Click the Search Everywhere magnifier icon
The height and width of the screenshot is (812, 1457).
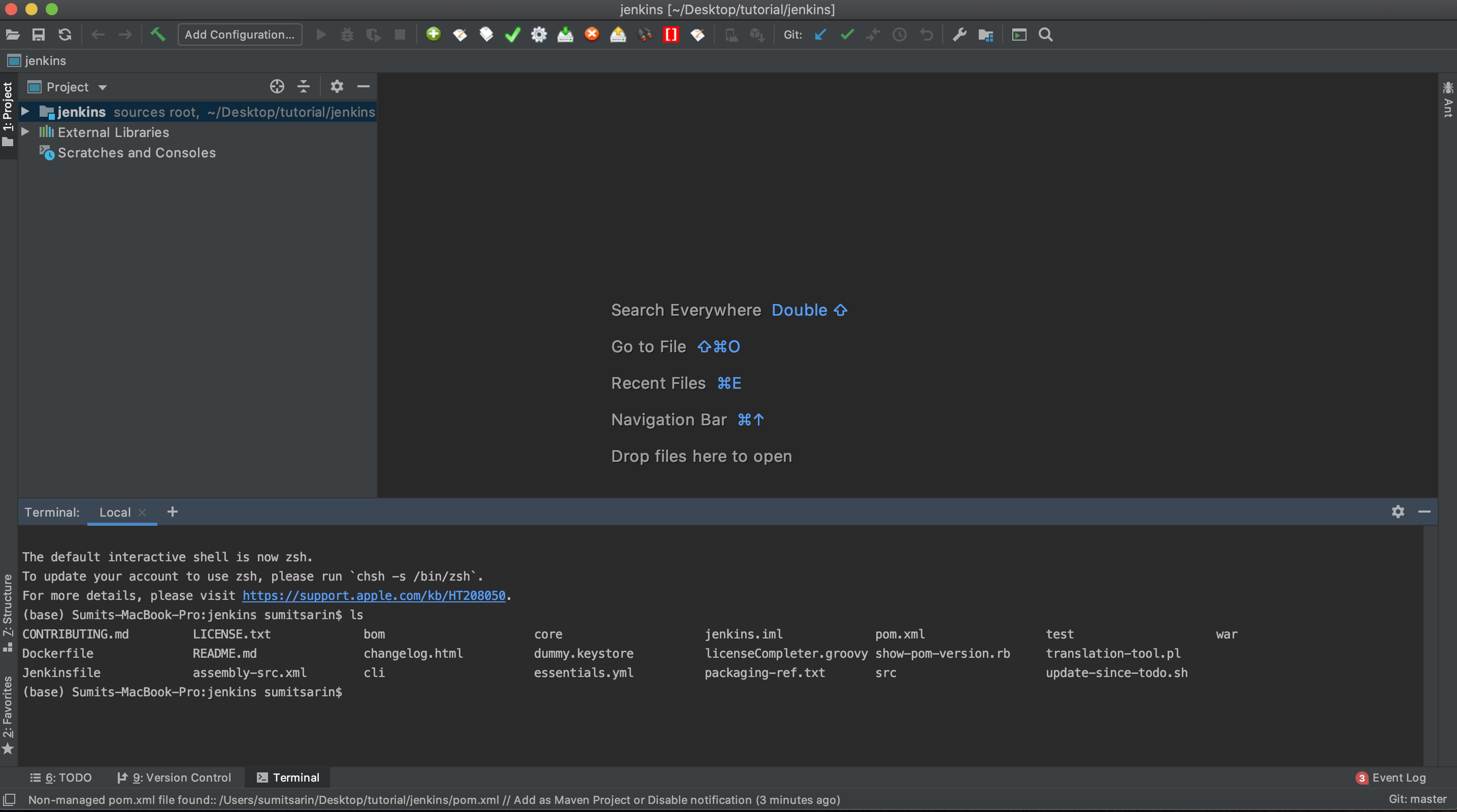click(x=1045, y=35)
